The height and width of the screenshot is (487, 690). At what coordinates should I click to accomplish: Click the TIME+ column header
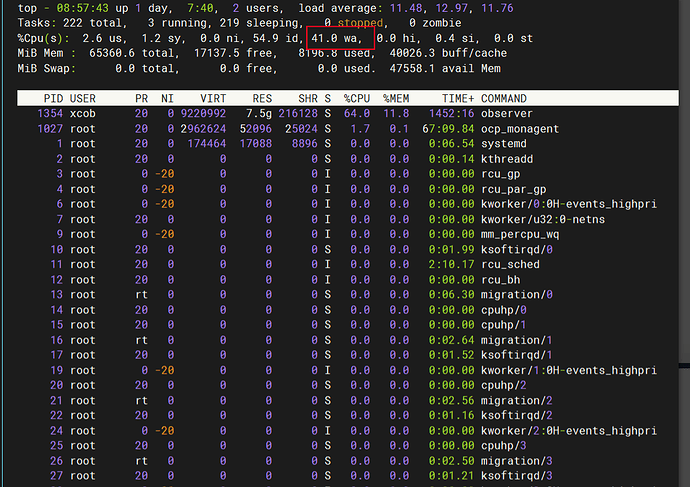coord(458,98)
